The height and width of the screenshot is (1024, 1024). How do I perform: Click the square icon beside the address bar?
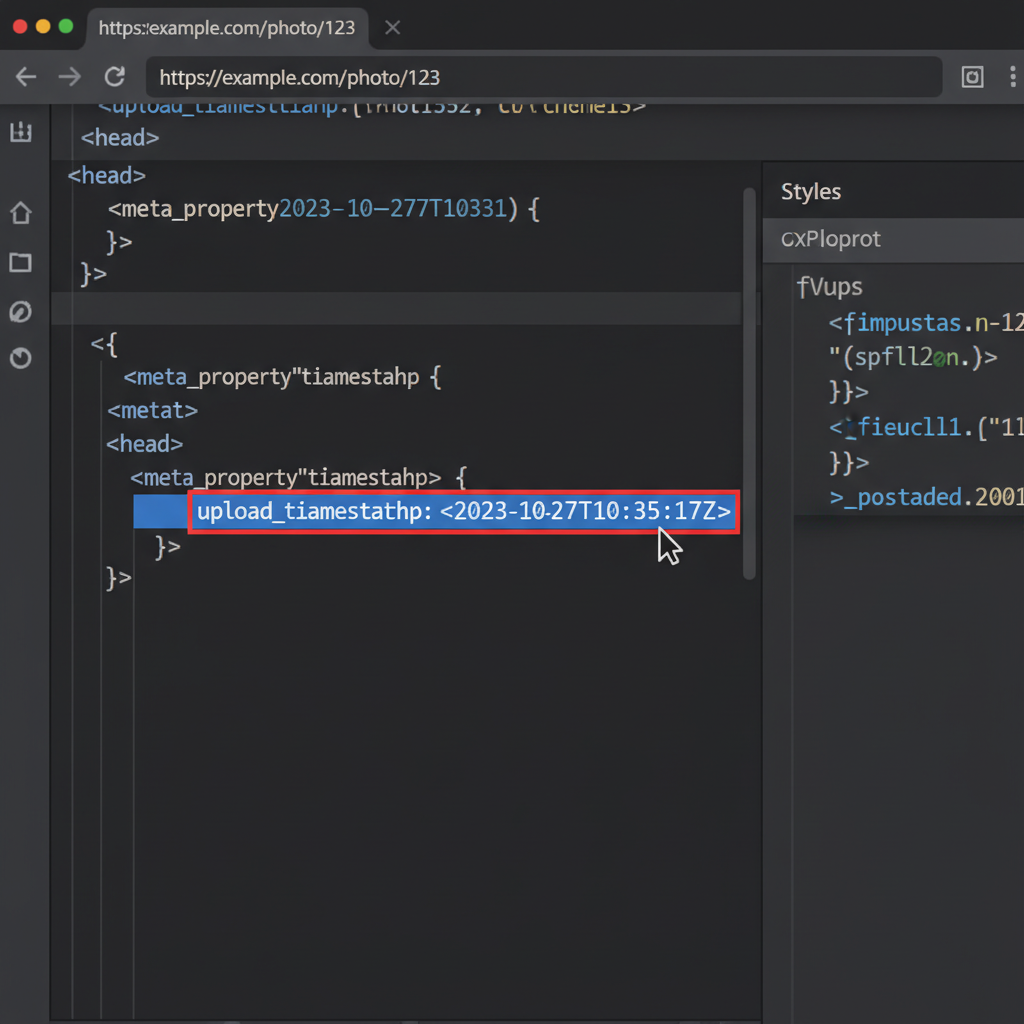pos(972,77)
